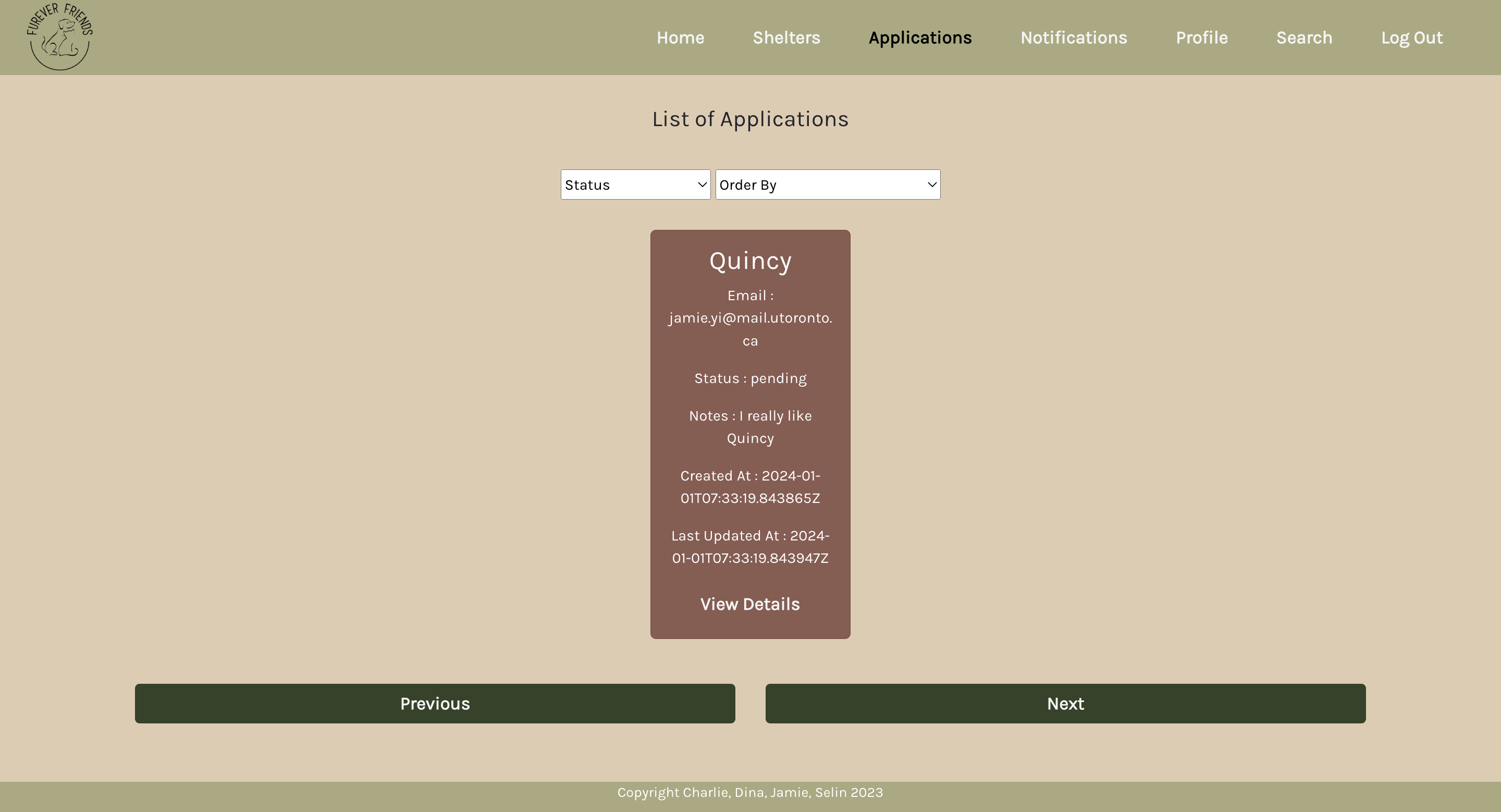Click the Previous pagination button
This screenshot has width=1501, height=812.
[x=434, y=703]
